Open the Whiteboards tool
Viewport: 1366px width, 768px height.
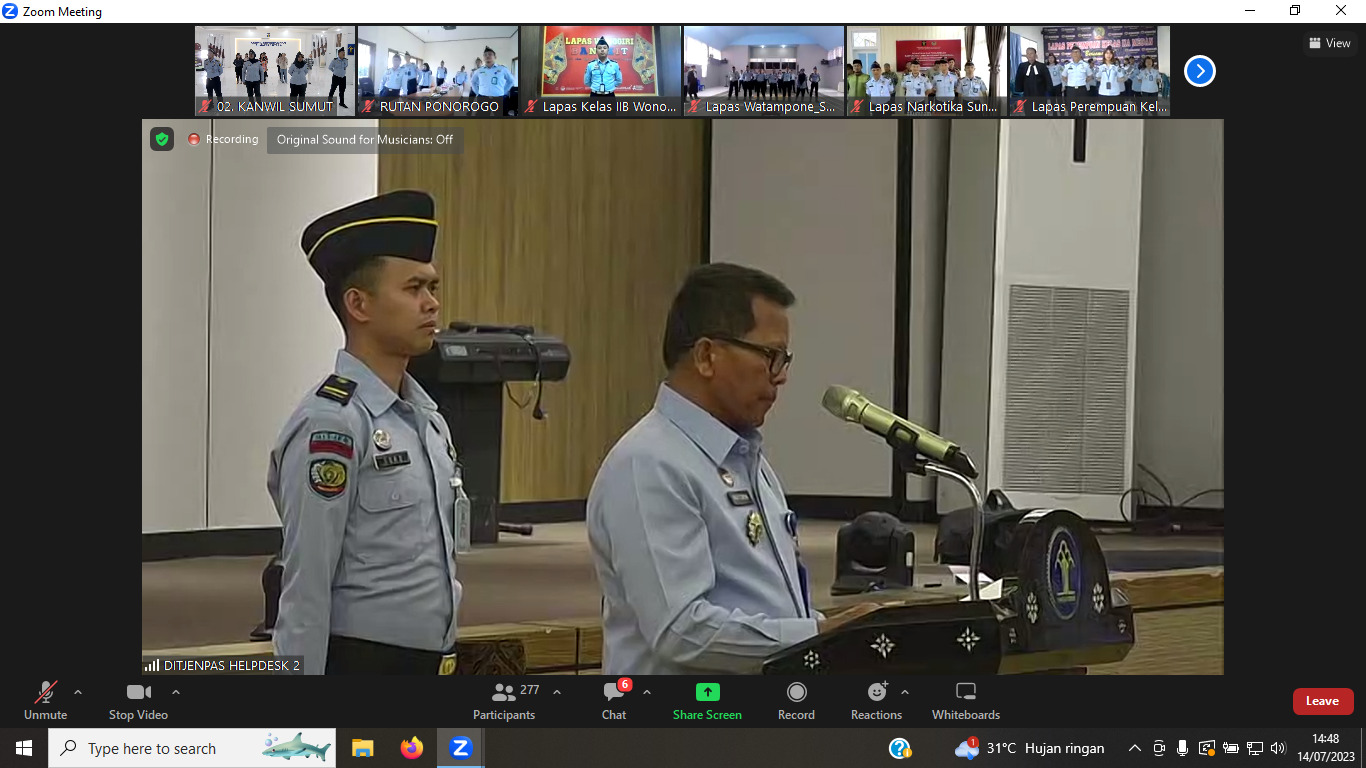click(965, 692)
